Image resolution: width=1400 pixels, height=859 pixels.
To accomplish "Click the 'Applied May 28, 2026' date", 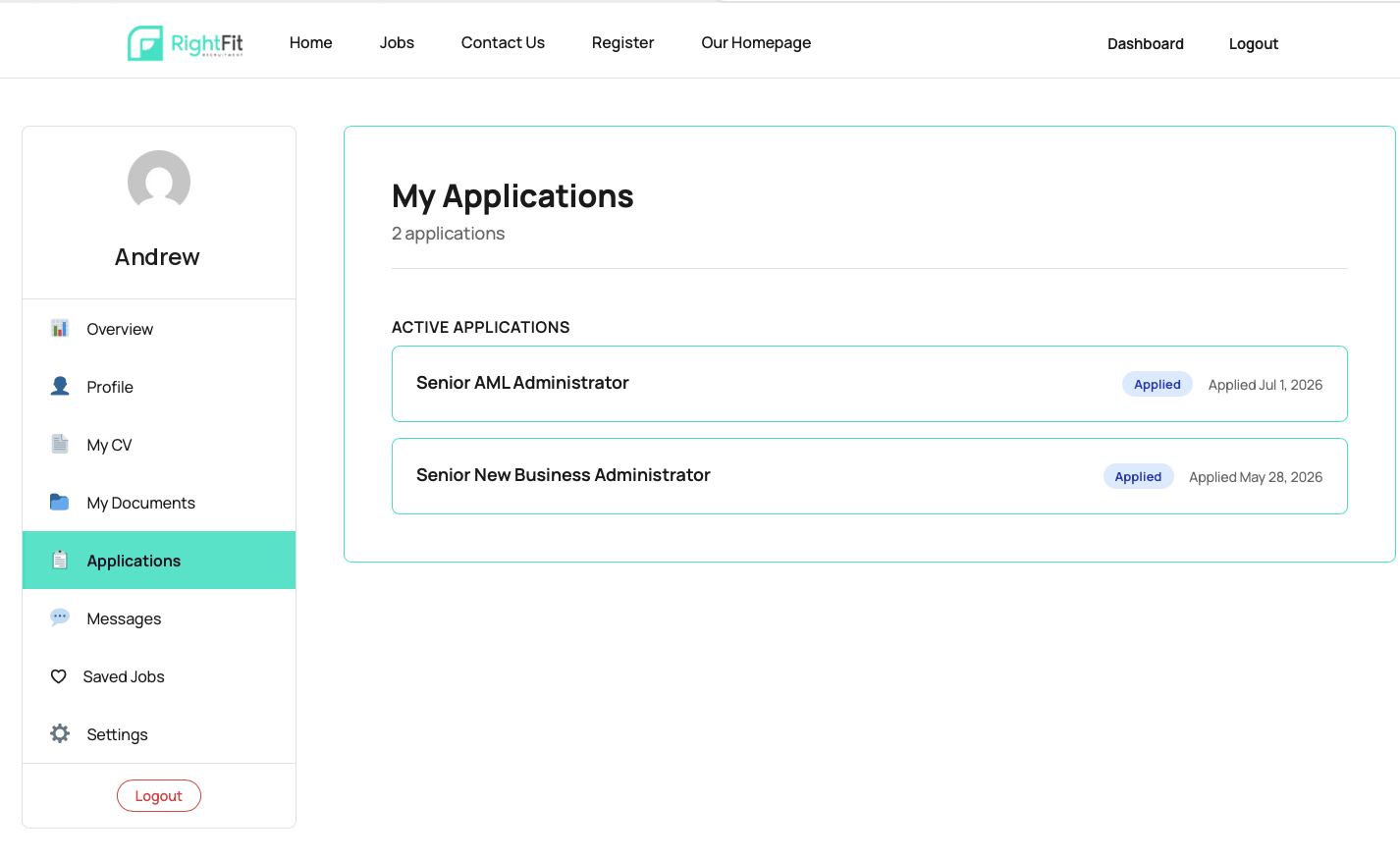I will [x=1256, y=477].
